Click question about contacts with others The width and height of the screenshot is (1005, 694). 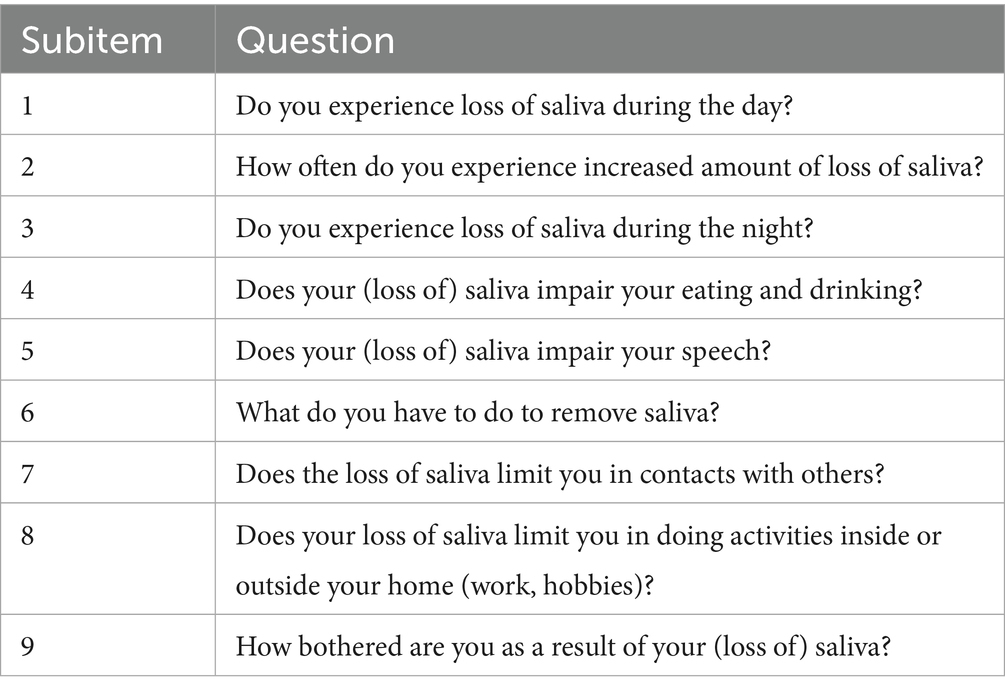tap(560, 472)
